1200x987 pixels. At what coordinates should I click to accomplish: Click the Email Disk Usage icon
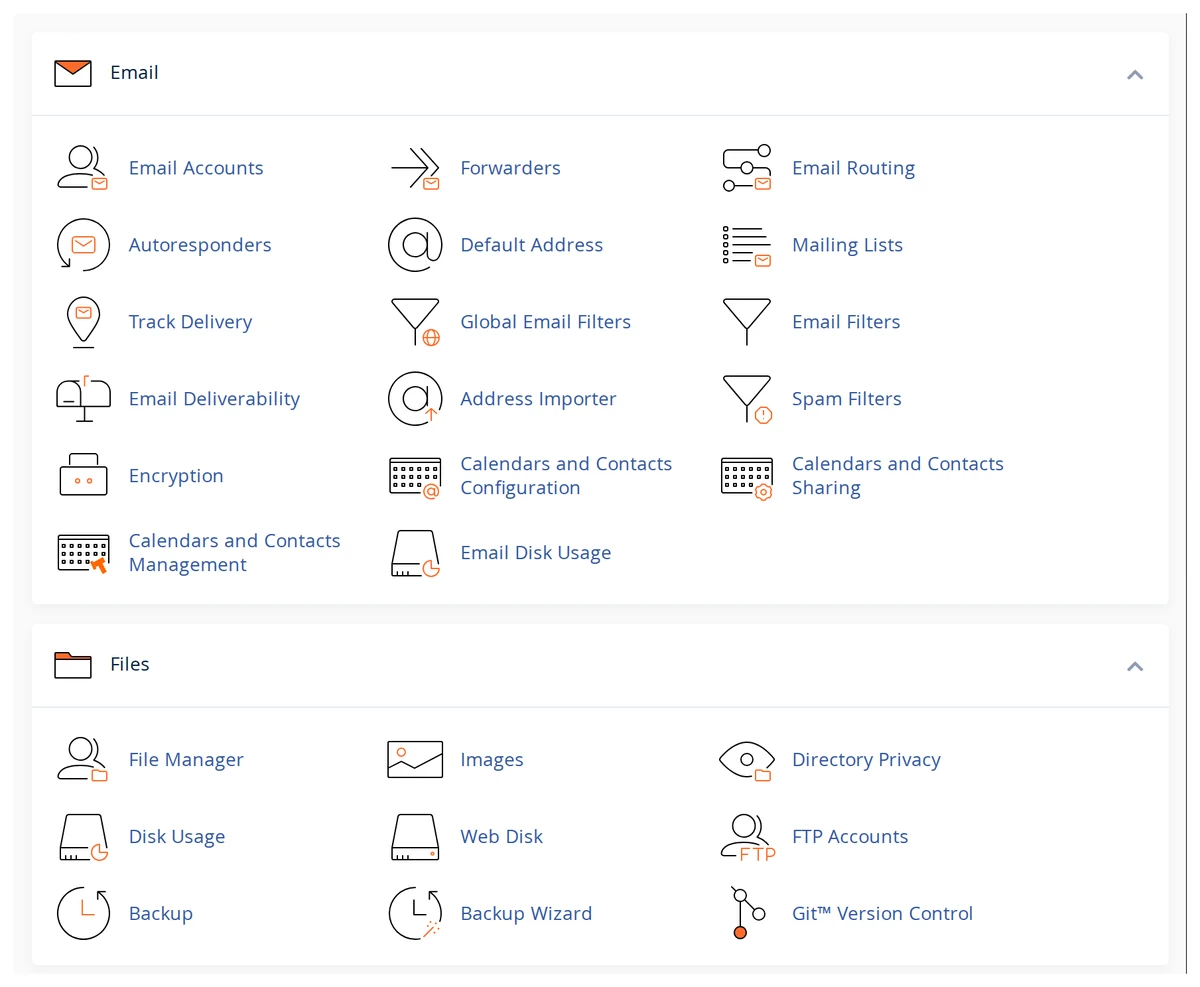click(x=415, y=553)
